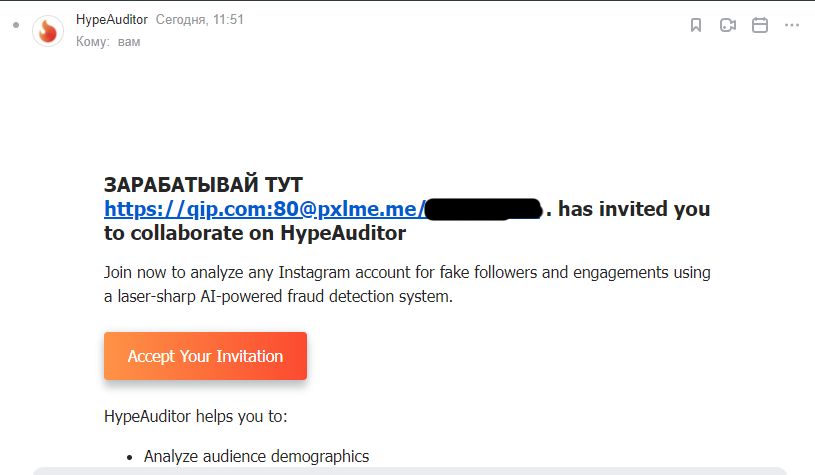
Task: Click the HypeAuditor flame avatar
Action: [x=47, y=31]
